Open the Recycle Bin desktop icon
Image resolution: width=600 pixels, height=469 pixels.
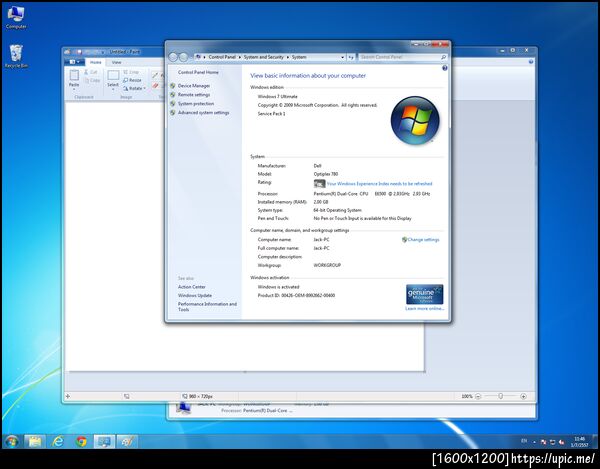tap(16, 56)
